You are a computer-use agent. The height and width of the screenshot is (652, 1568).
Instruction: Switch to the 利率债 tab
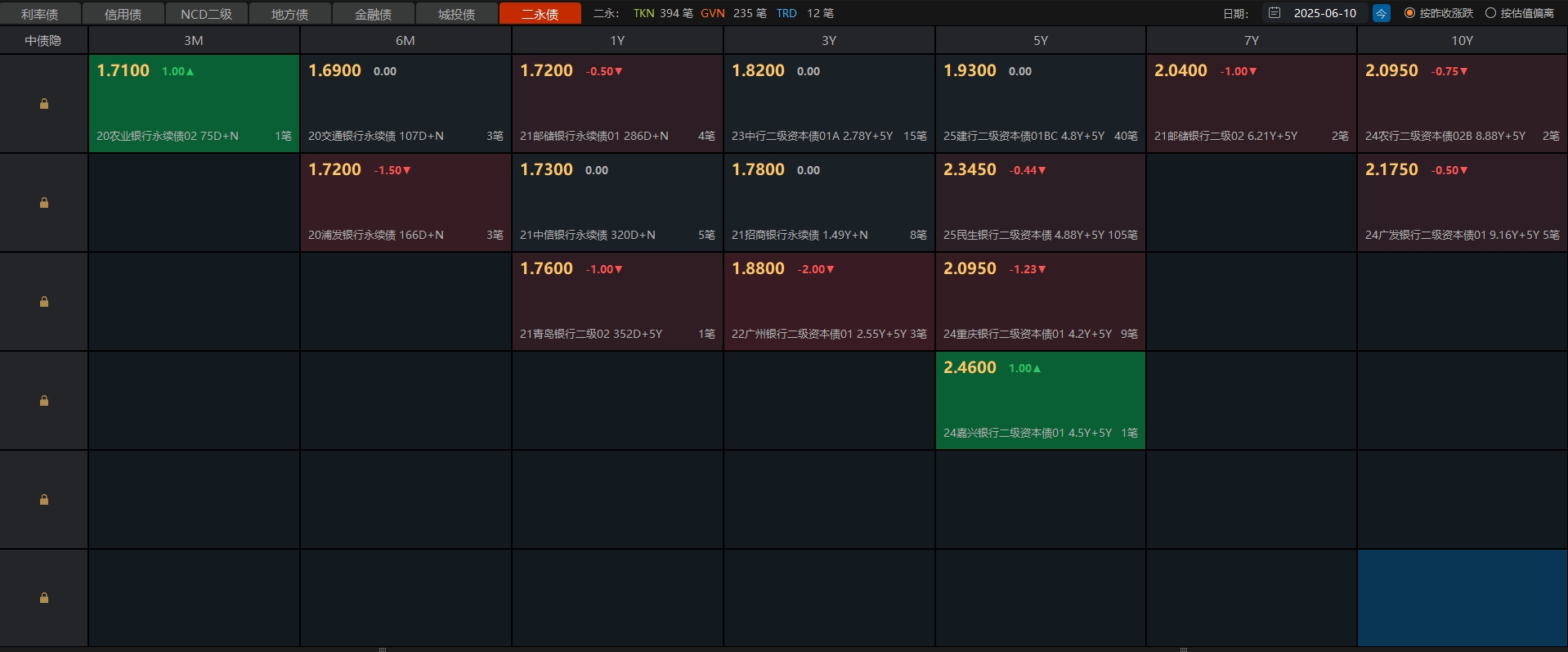coord(40,14)
